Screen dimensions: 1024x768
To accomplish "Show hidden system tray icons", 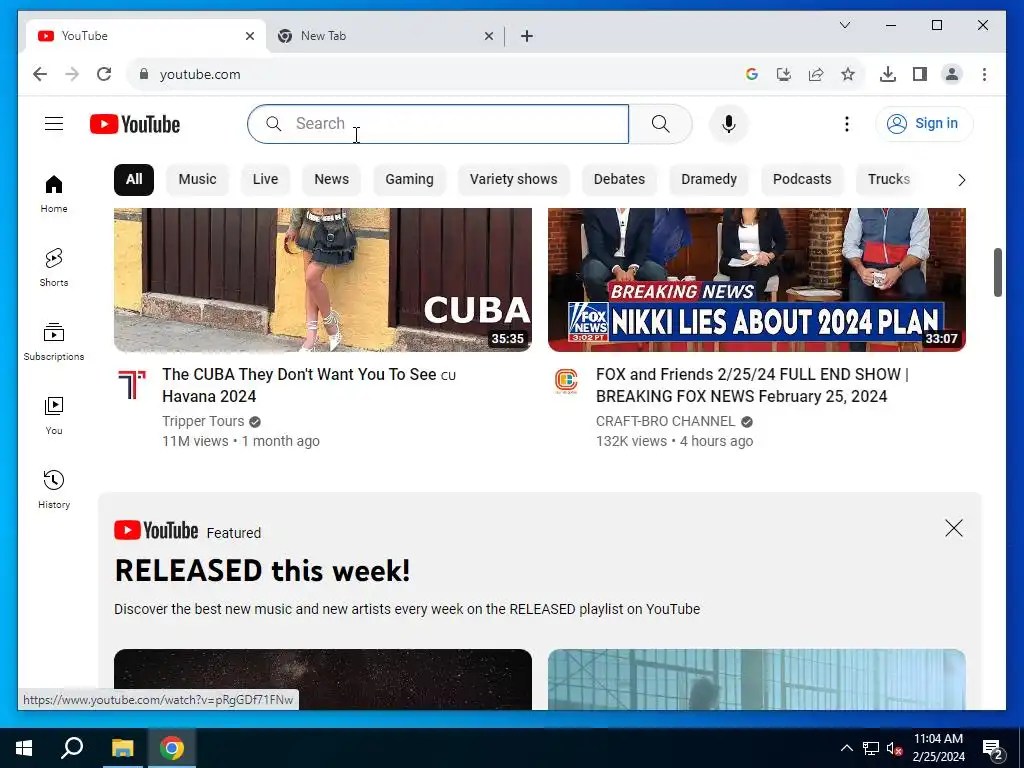I will 846,748.
